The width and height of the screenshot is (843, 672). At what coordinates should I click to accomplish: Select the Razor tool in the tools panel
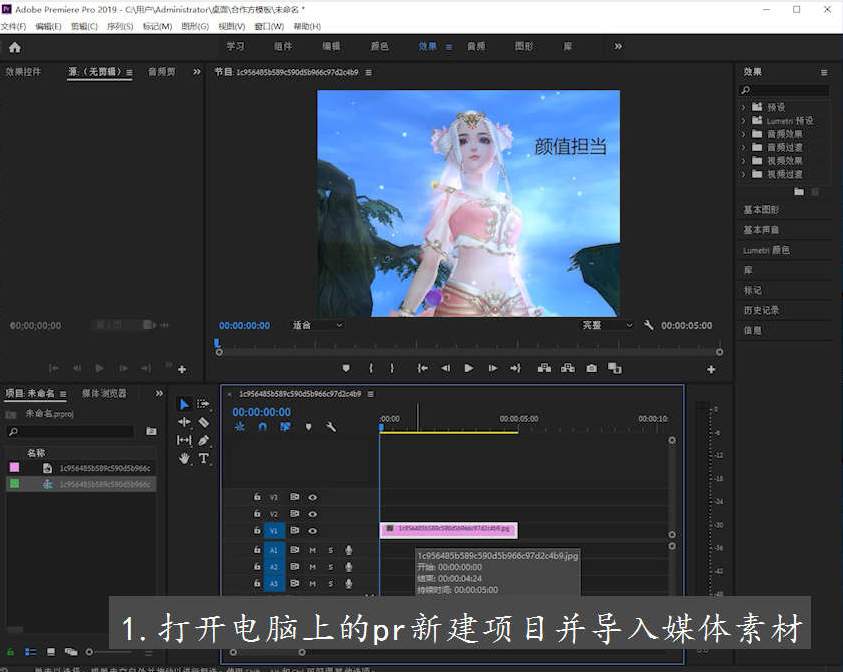[x=204, y=422]
